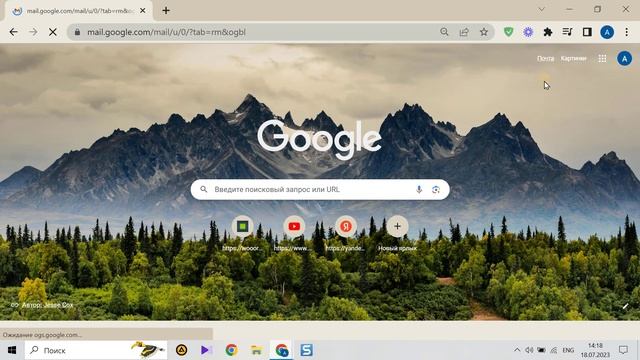This screenshot has height=360, width=640.
Task: Open the Yandex shortcut
Action: pyautogui.click(x=346, y=226)
